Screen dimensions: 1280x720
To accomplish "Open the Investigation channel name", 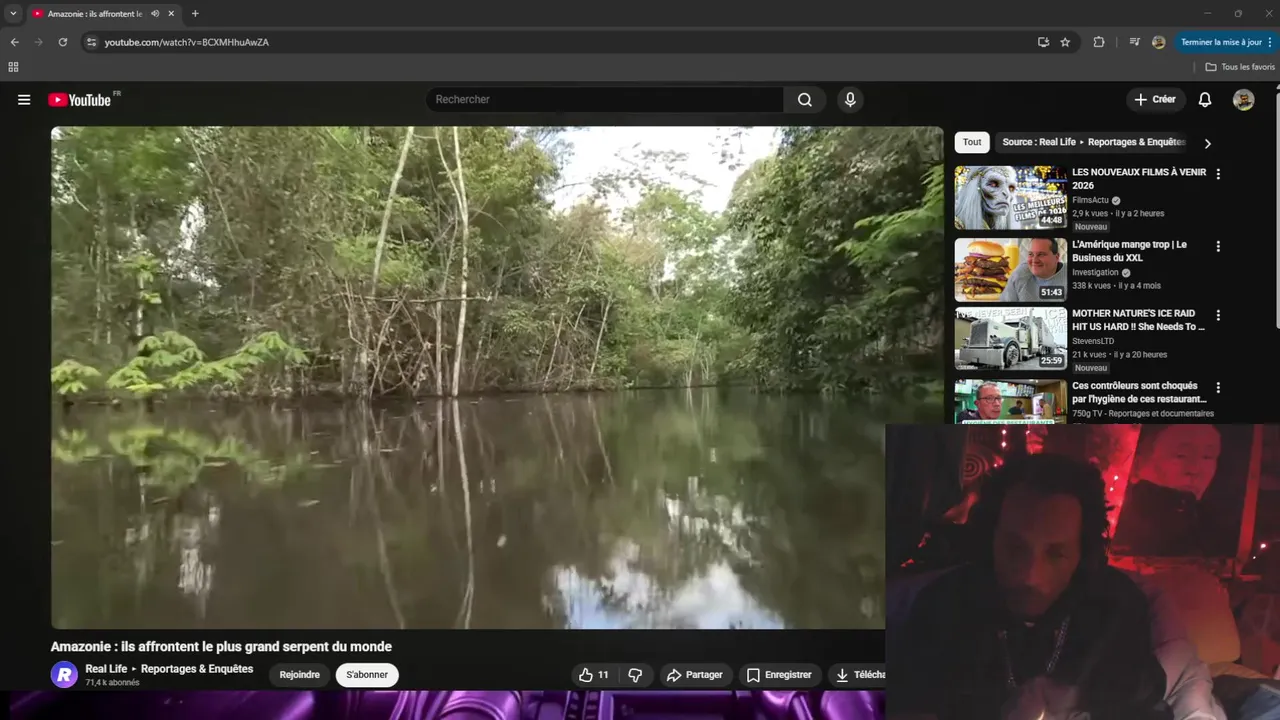I will tap(1095, 272).
